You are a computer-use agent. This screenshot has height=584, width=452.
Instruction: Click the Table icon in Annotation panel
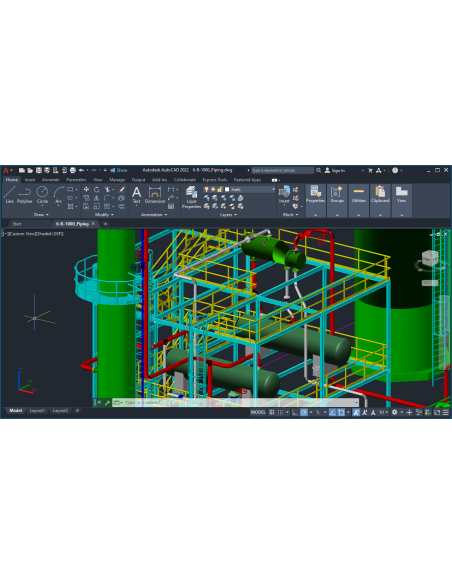pyautogui.click(x=171, y=206)
